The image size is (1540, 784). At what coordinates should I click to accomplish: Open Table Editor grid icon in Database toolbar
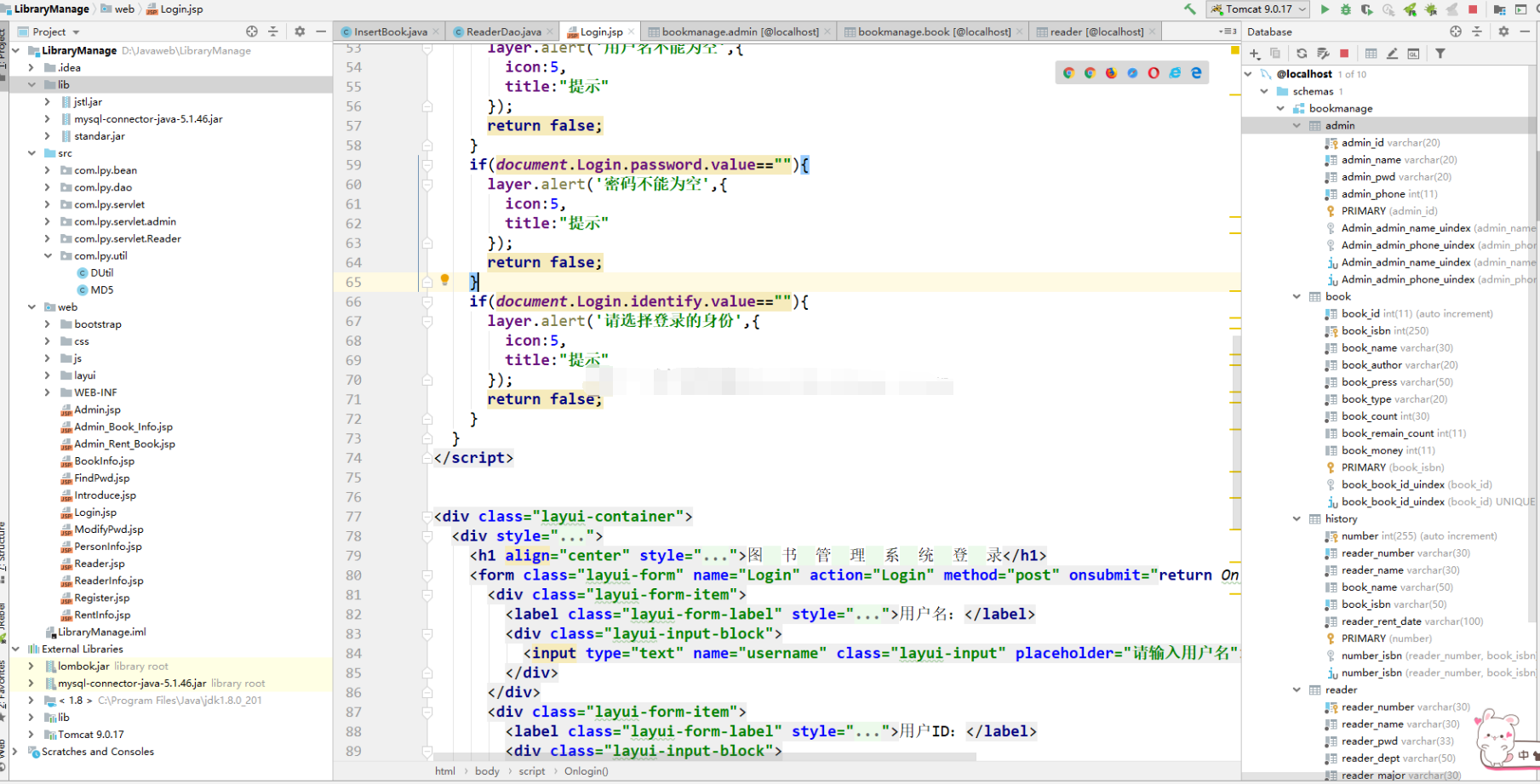[1371, 54]
